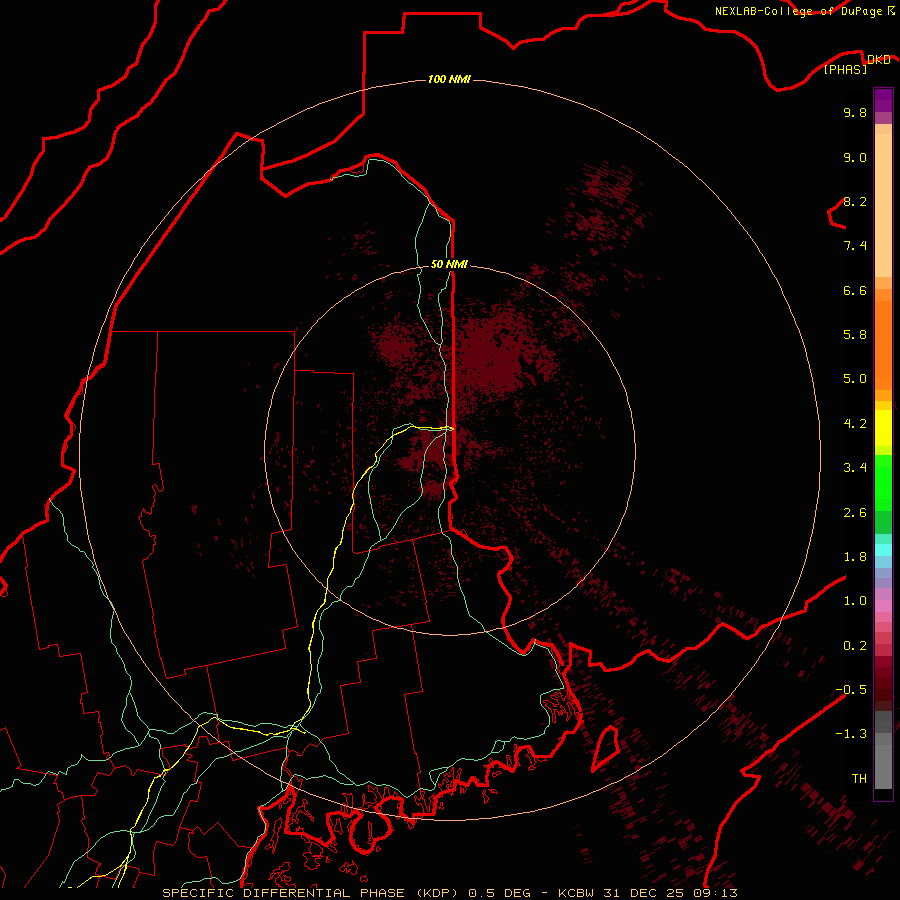This screenshot has width=900, height=900.
Task: Click the 1.0 value on the color scale
Action: coord(855,601)
